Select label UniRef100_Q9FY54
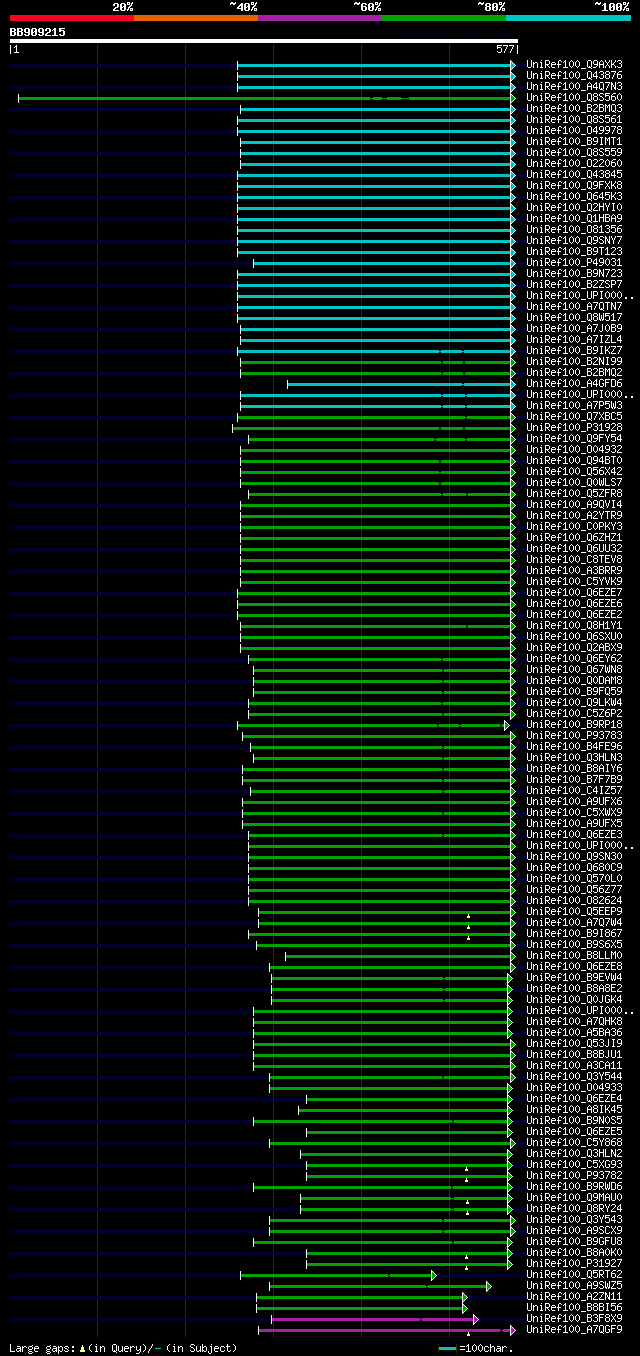The image size is (640, 1356). pyautogui.click(x=574, y=439)
